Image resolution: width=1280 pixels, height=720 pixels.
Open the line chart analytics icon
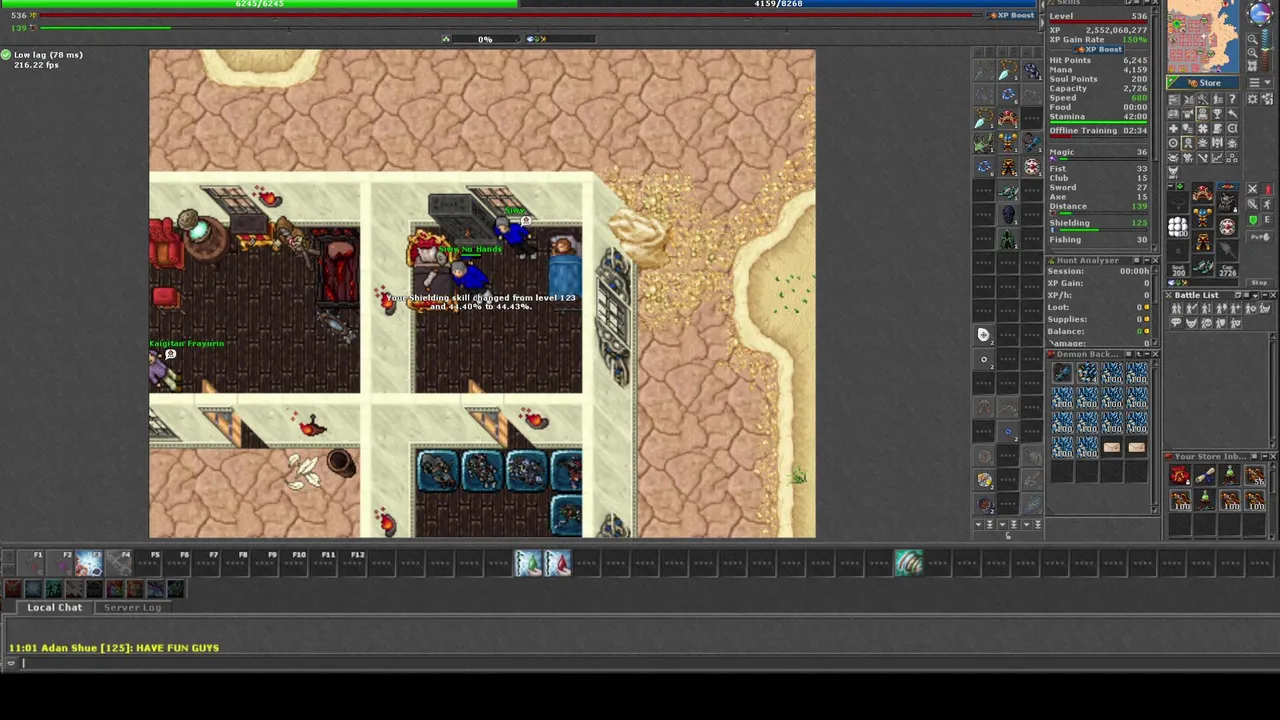point(1217,158)
